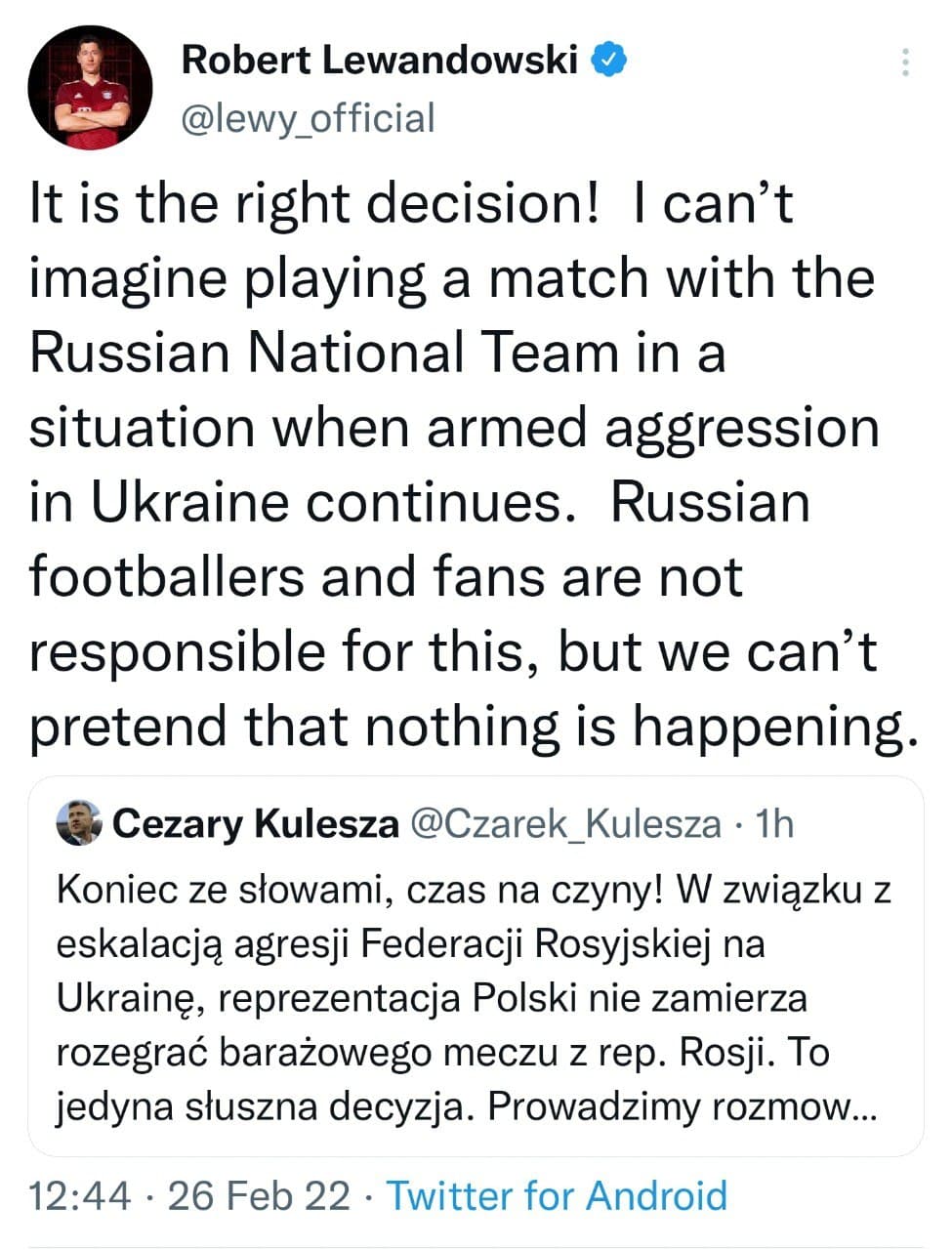Open the three-dot more options menu
Screen dimensions: 952x1250
[906, 62]
